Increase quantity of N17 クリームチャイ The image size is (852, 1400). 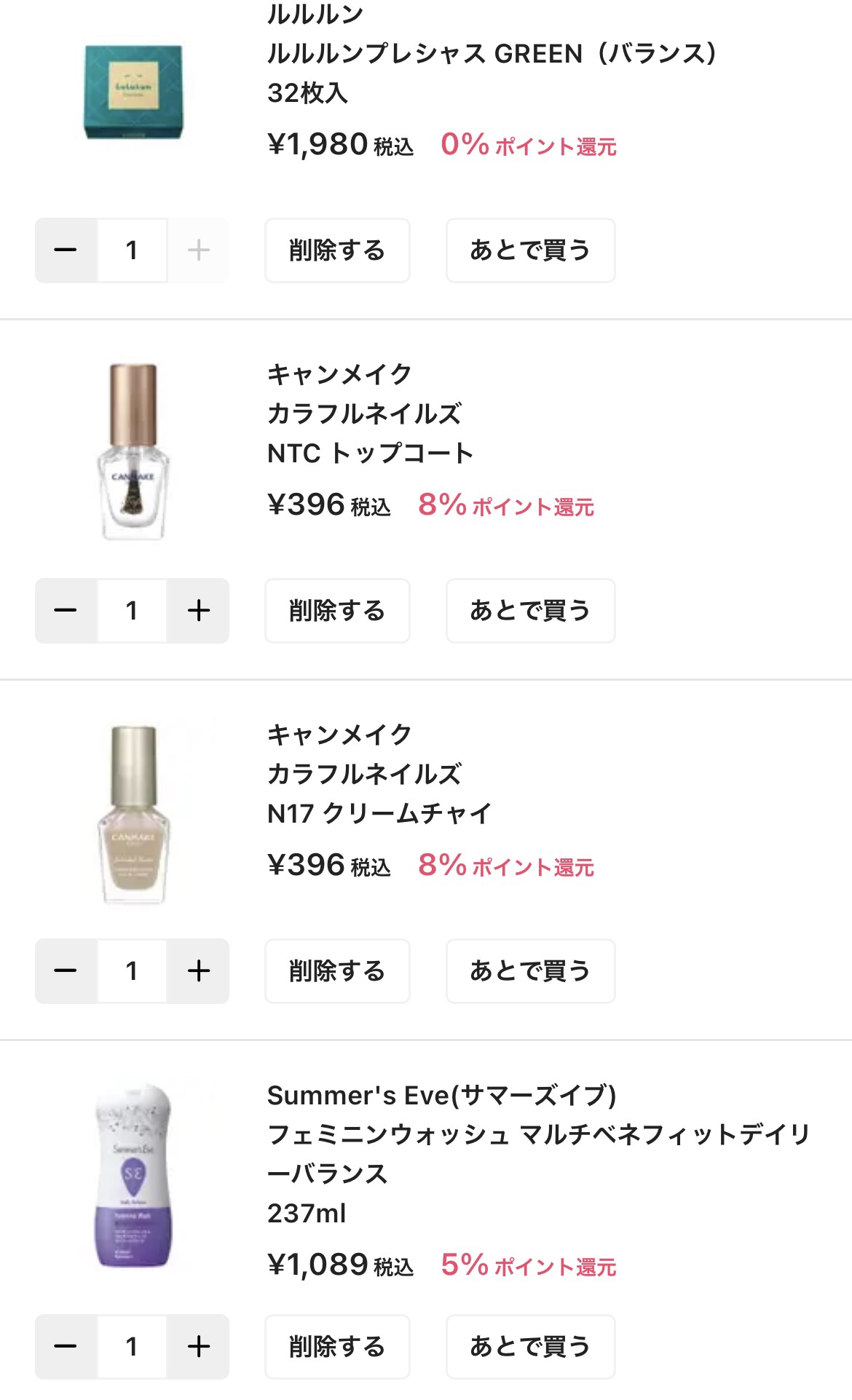(x=198, y=971)
